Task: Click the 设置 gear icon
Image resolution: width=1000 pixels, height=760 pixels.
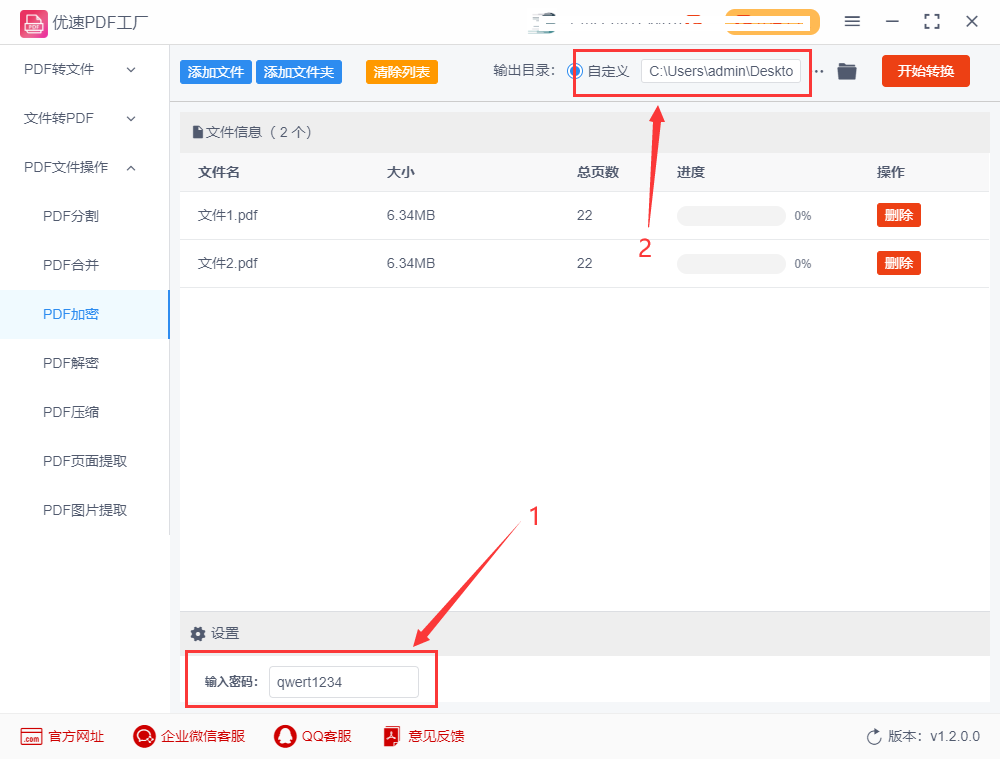Action: tap(198, 634)
